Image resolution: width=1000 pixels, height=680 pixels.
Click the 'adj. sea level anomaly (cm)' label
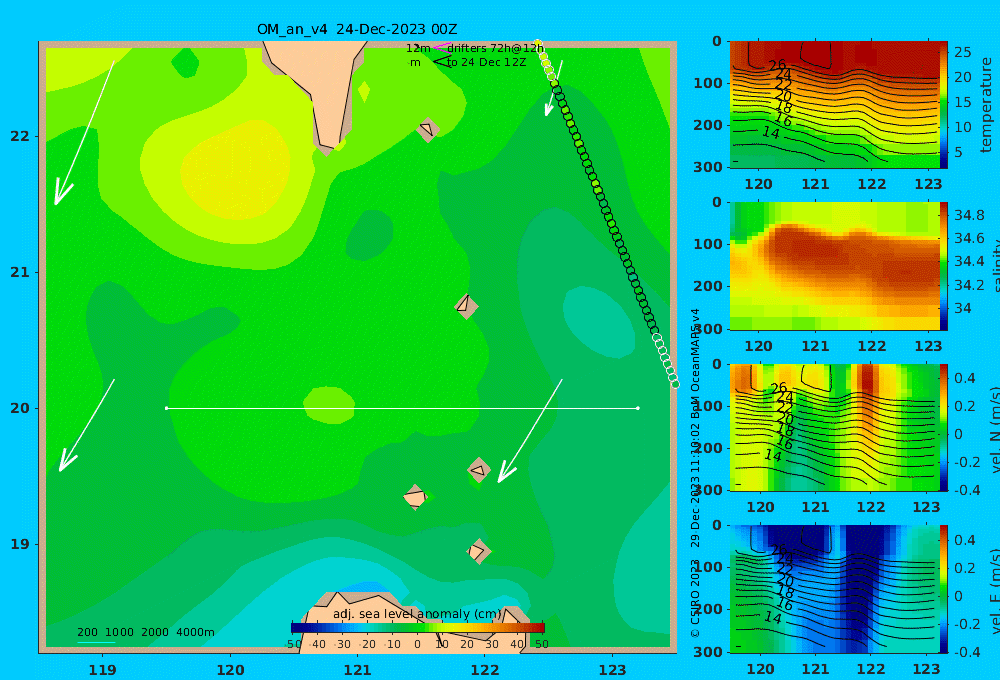(417, 614)
